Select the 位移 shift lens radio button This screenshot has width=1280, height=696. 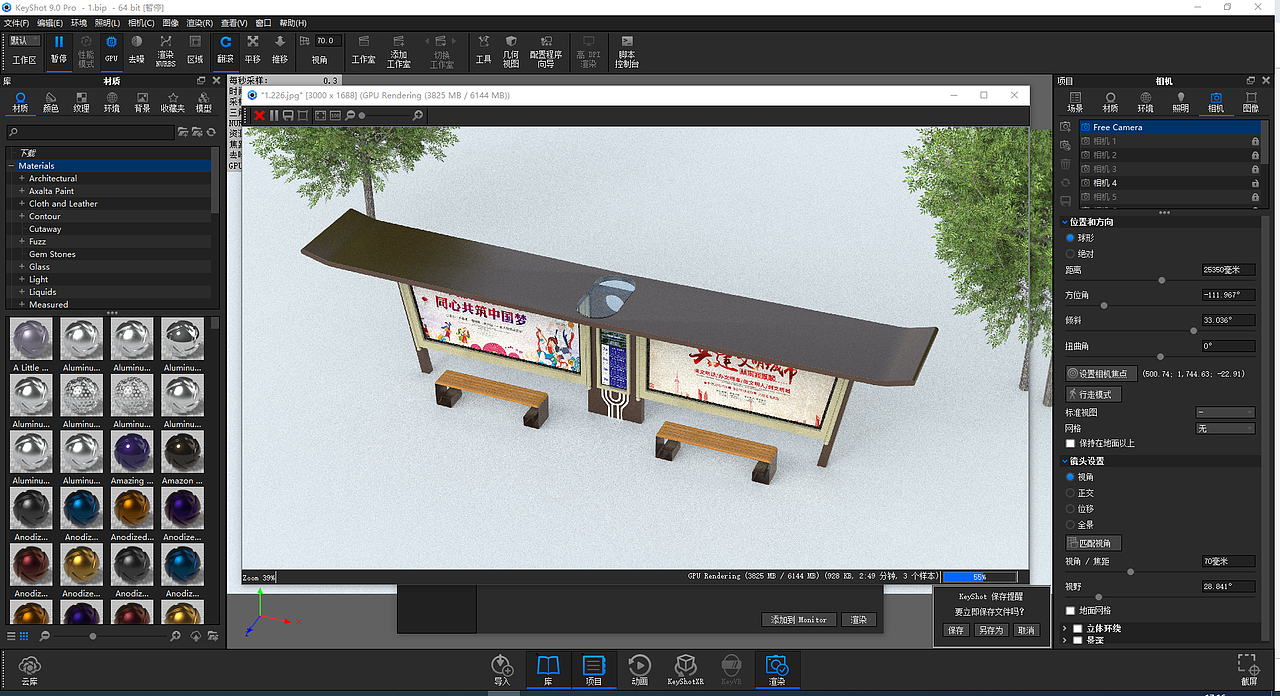1070,509
